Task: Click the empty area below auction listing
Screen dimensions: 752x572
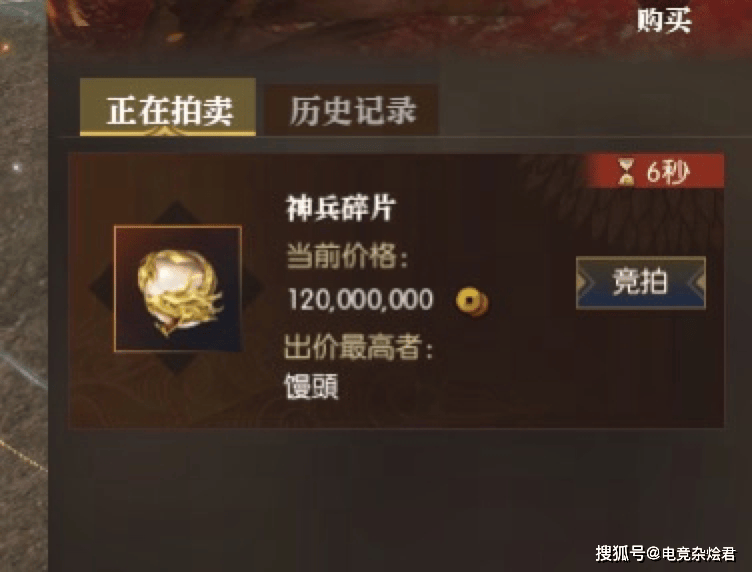Action: [x=397, y=499]
